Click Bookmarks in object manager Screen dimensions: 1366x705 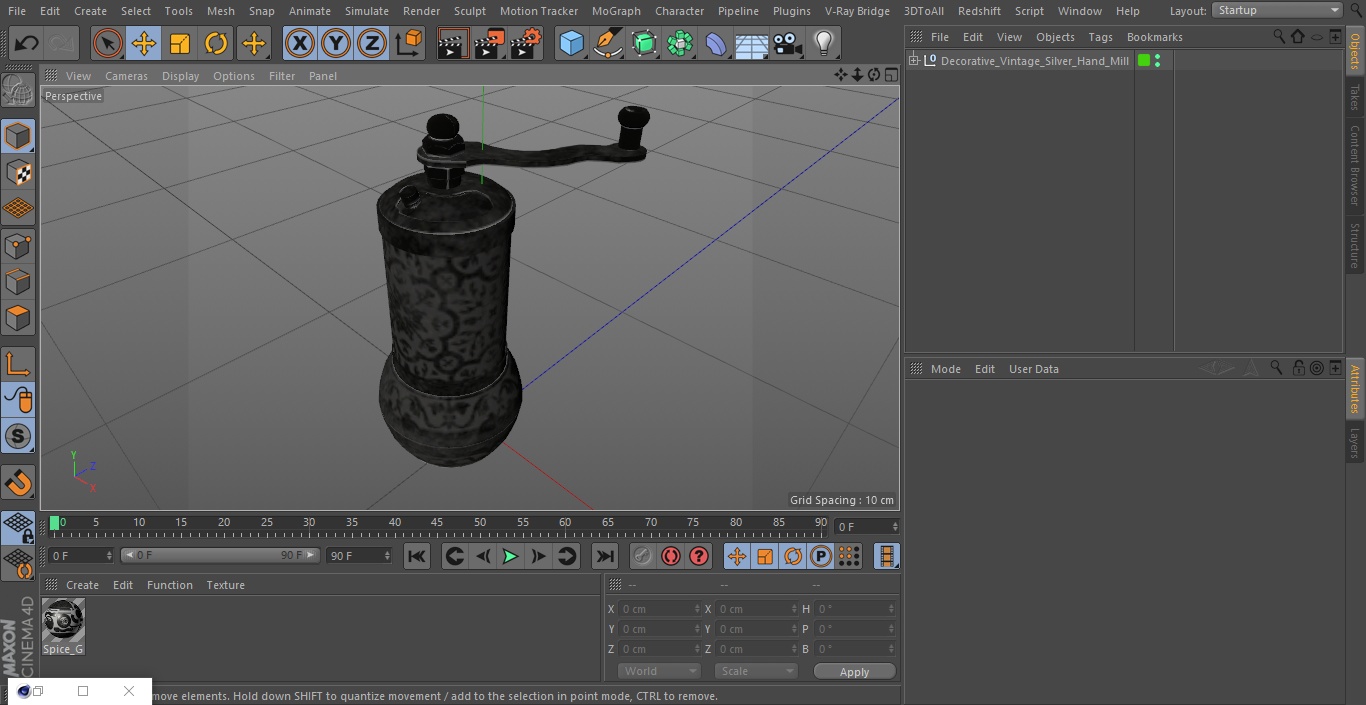[x=1154, y=37]
